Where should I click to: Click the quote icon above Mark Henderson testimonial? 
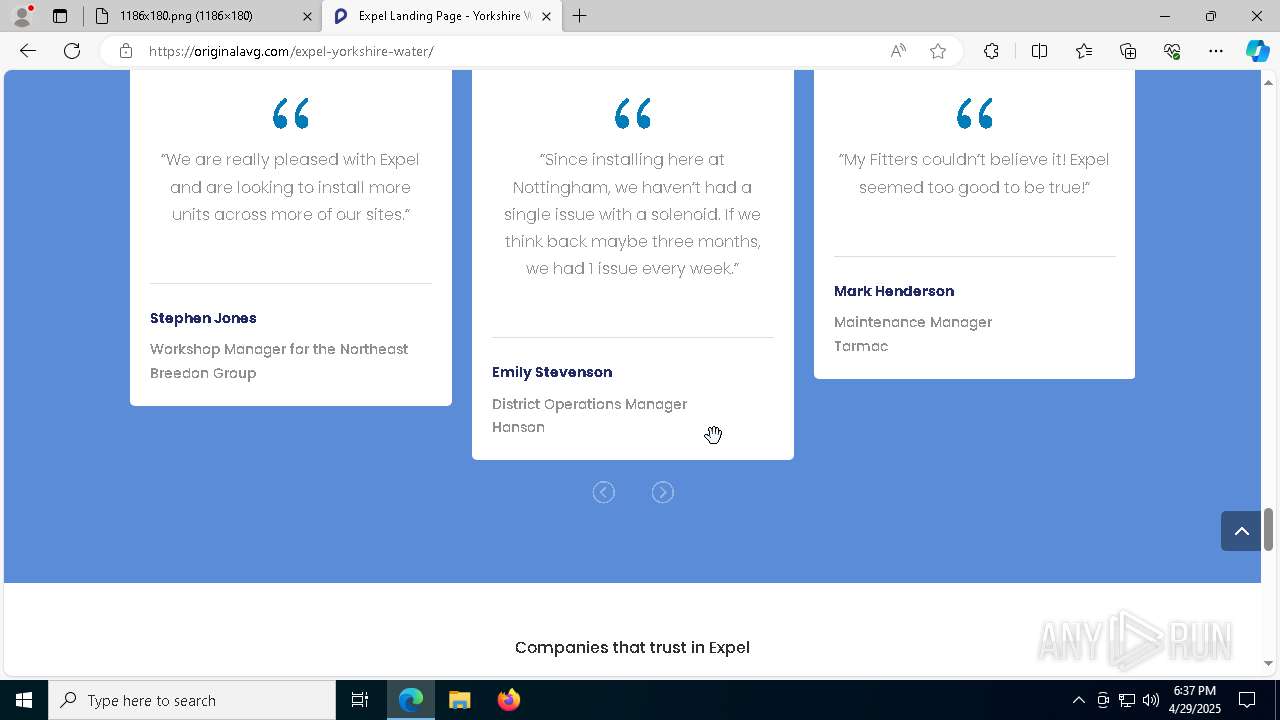975,114
